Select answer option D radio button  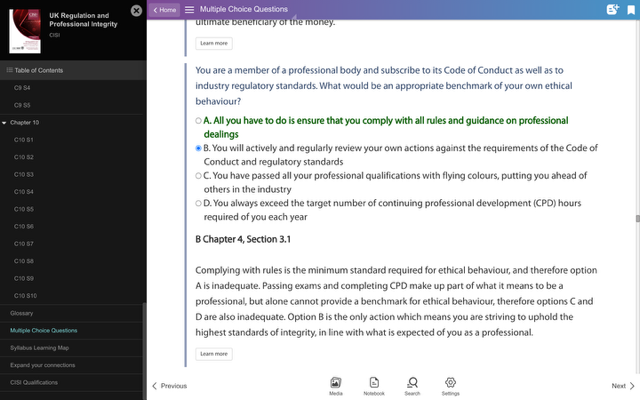coord(198,203)
